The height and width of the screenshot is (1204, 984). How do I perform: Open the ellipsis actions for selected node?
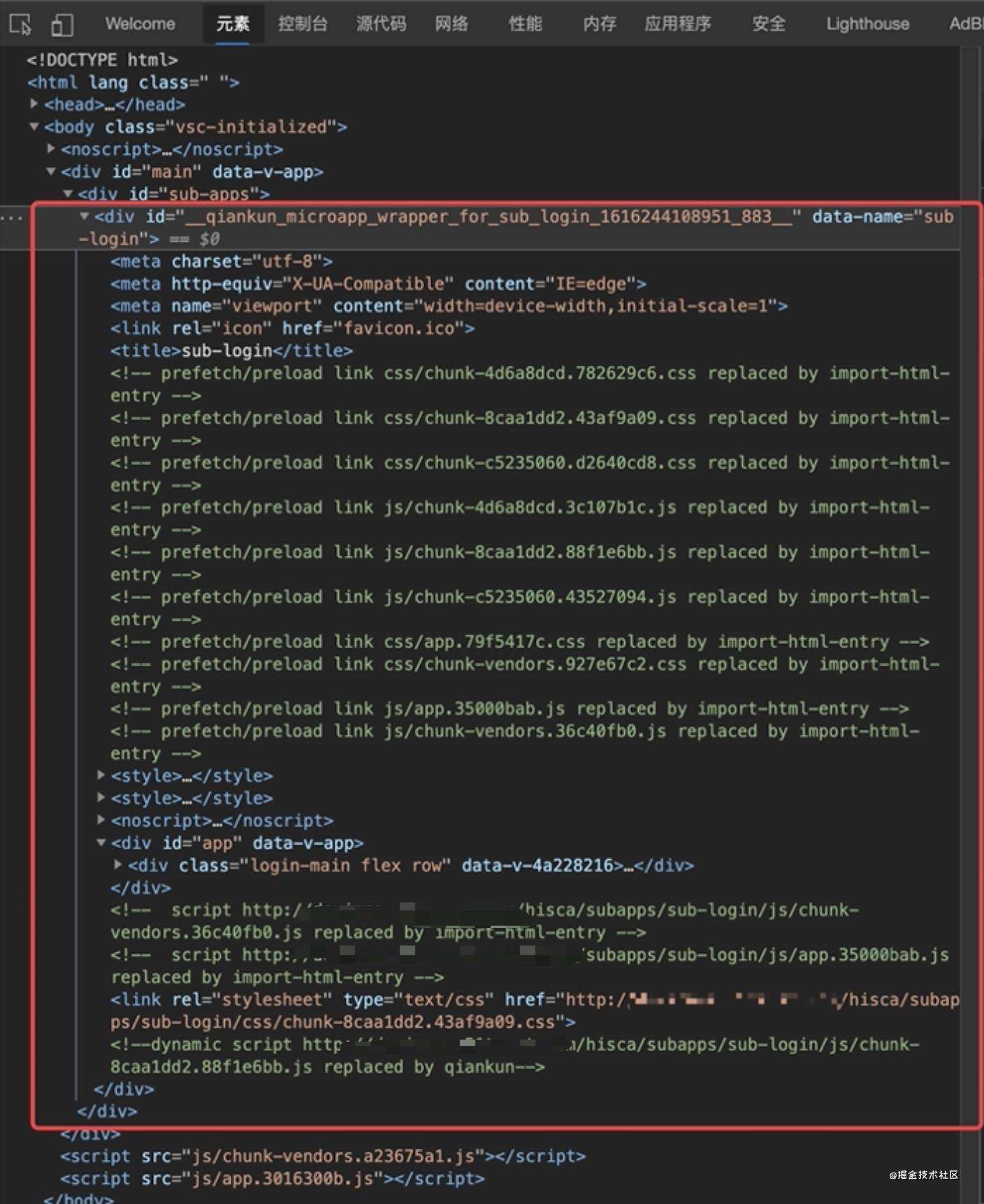coord(12,218)
